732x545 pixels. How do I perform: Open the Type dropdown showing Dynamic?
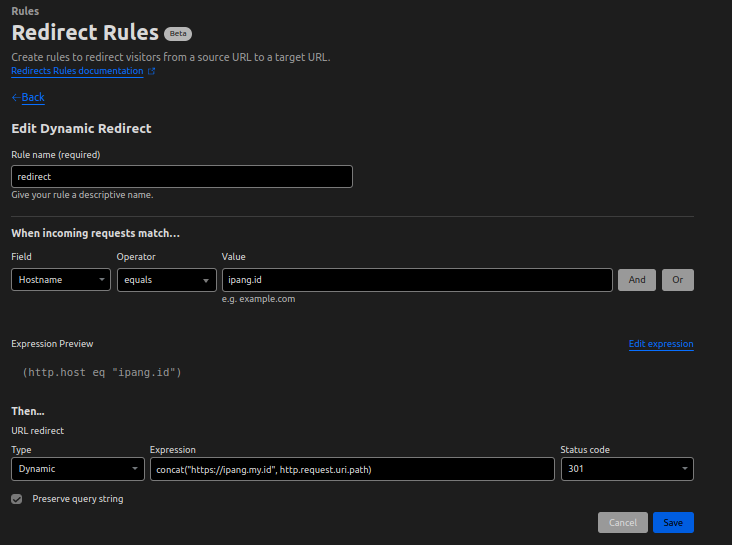point(78,469)
